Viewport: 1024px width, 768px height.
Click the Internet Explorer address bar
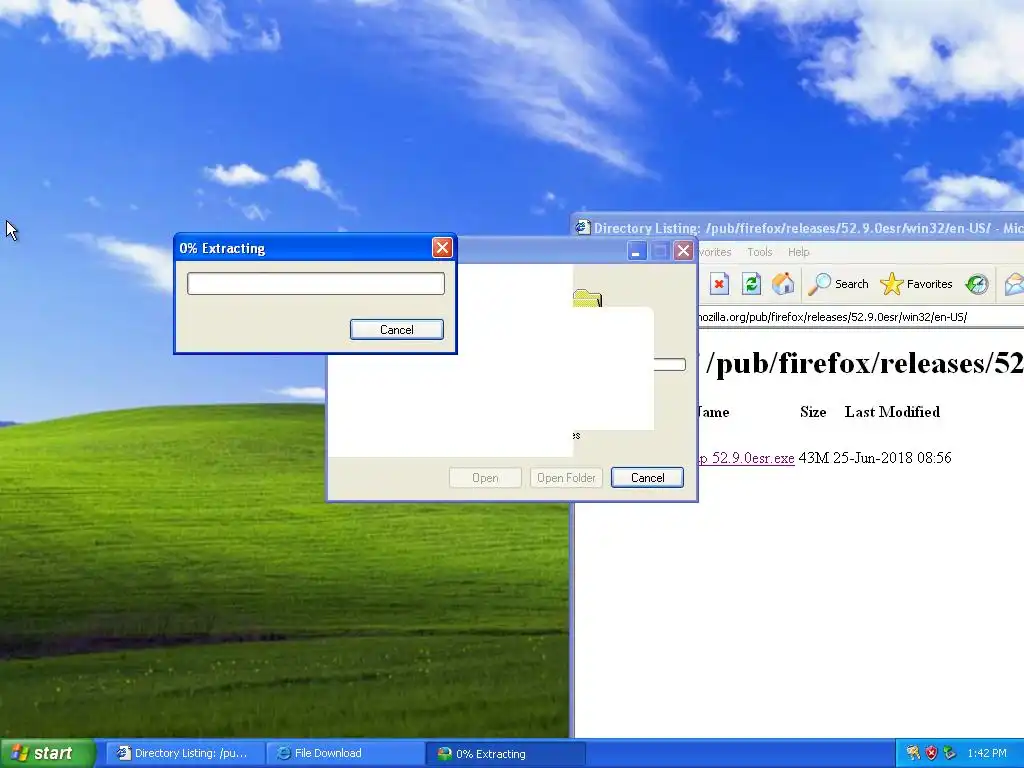click(x=861, y=317)
